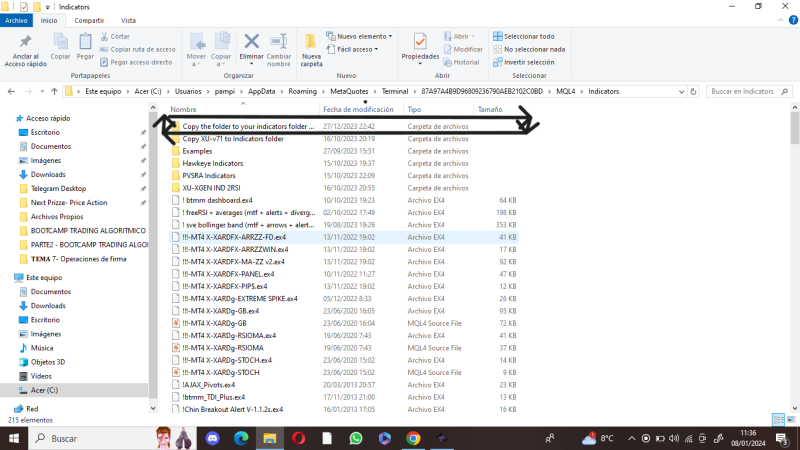
Task: Create a Nueva carpeta
Action: tap(311, 50)
